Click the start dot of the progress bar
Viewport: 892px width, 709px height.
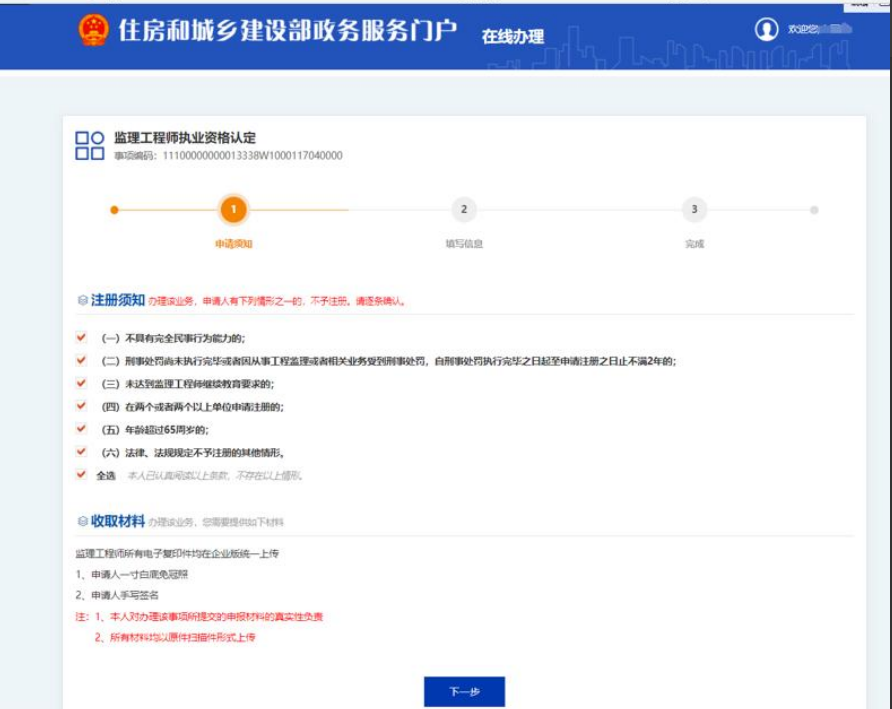tap(114, 210)
